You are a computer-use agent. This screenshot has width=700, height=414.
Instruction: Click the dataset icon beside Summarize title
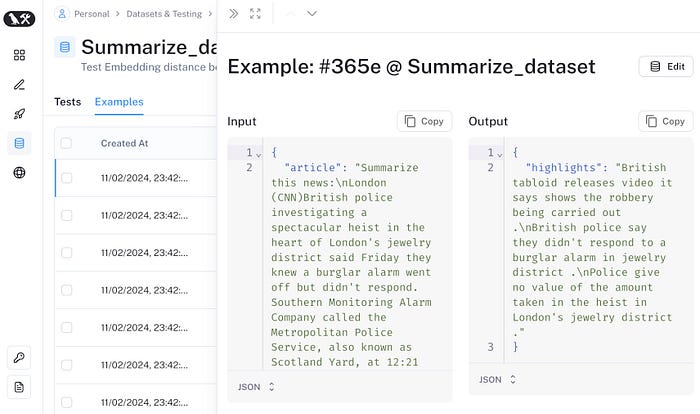click(65, 47)
